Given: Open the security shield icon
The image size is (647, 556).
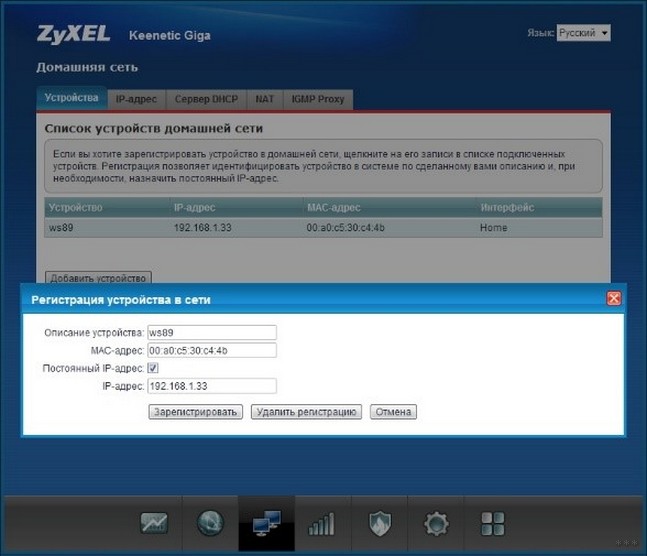Looking at the screenshot, I should [379, 523].
